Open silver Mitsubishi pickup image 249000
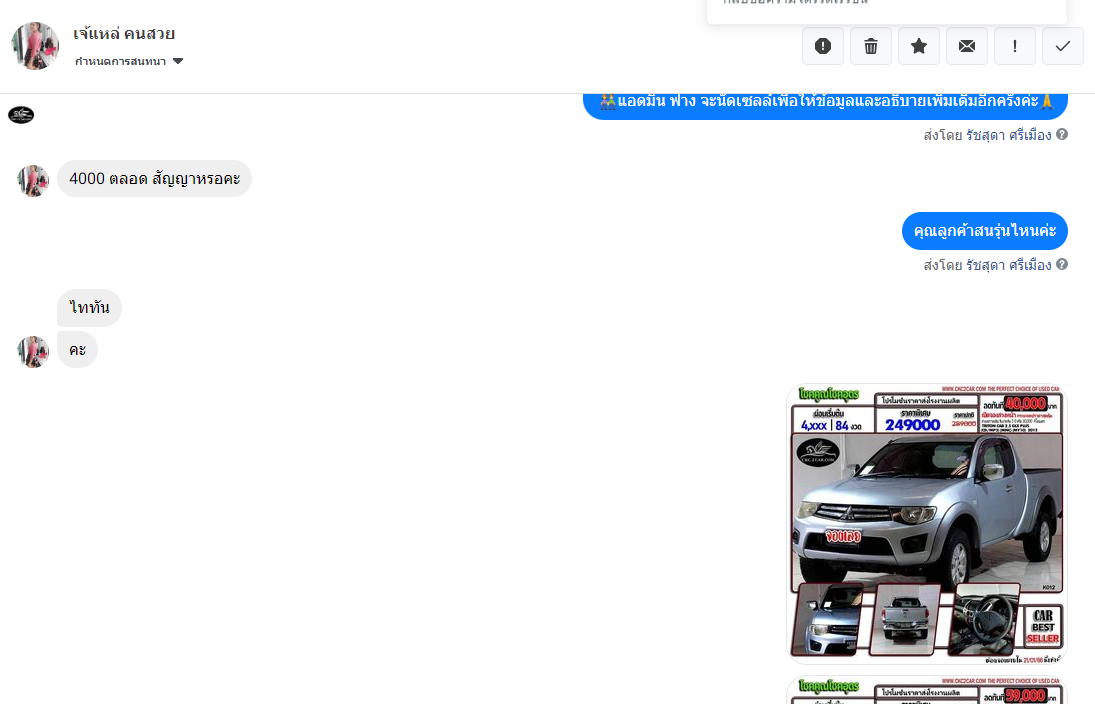Viewport: 1095px width, 715px height. 927,523
